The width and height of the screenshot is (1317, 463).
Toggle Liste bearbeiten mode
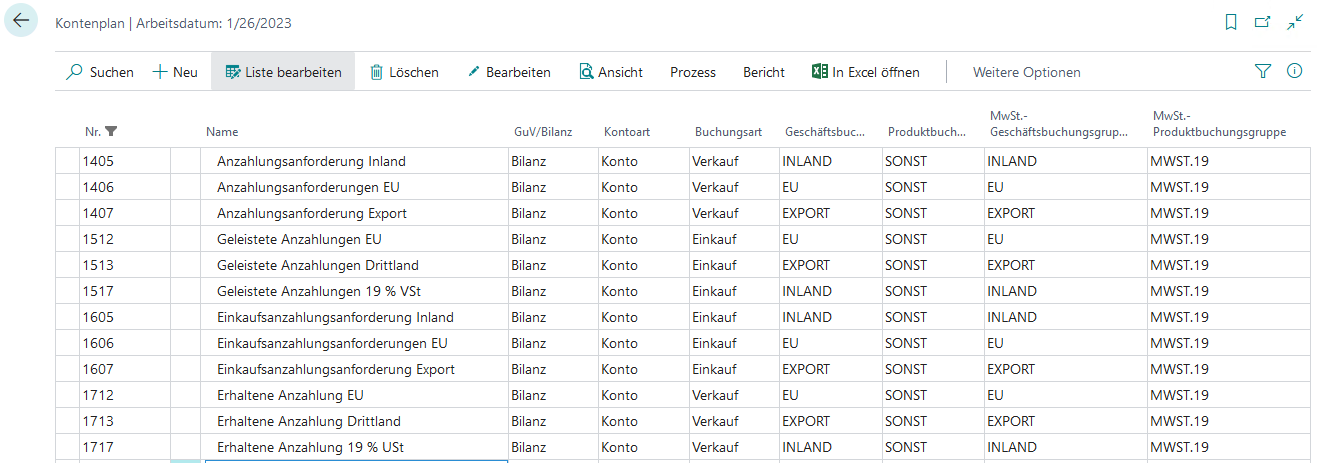point(283,72)
